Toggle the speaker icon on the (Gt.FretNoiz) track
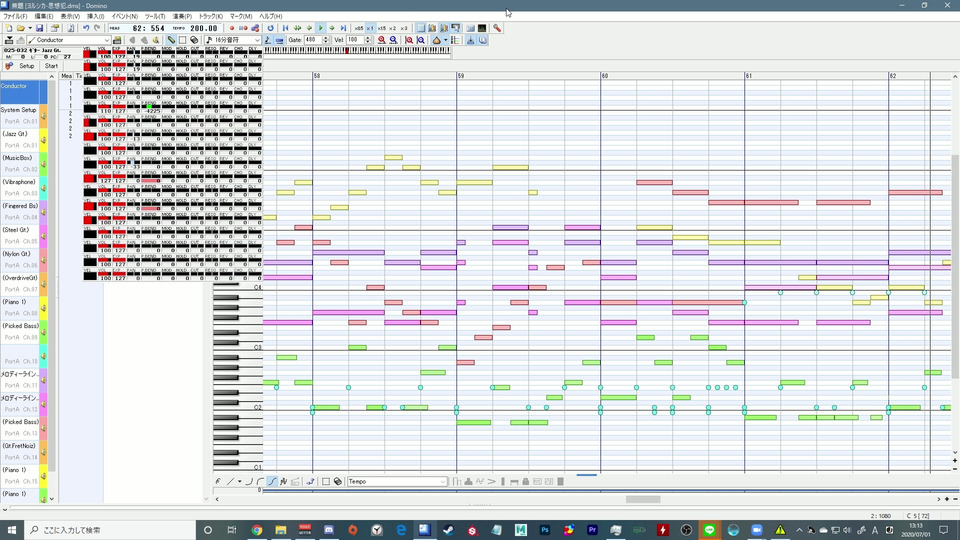960x540 pixels. (43, 452)
